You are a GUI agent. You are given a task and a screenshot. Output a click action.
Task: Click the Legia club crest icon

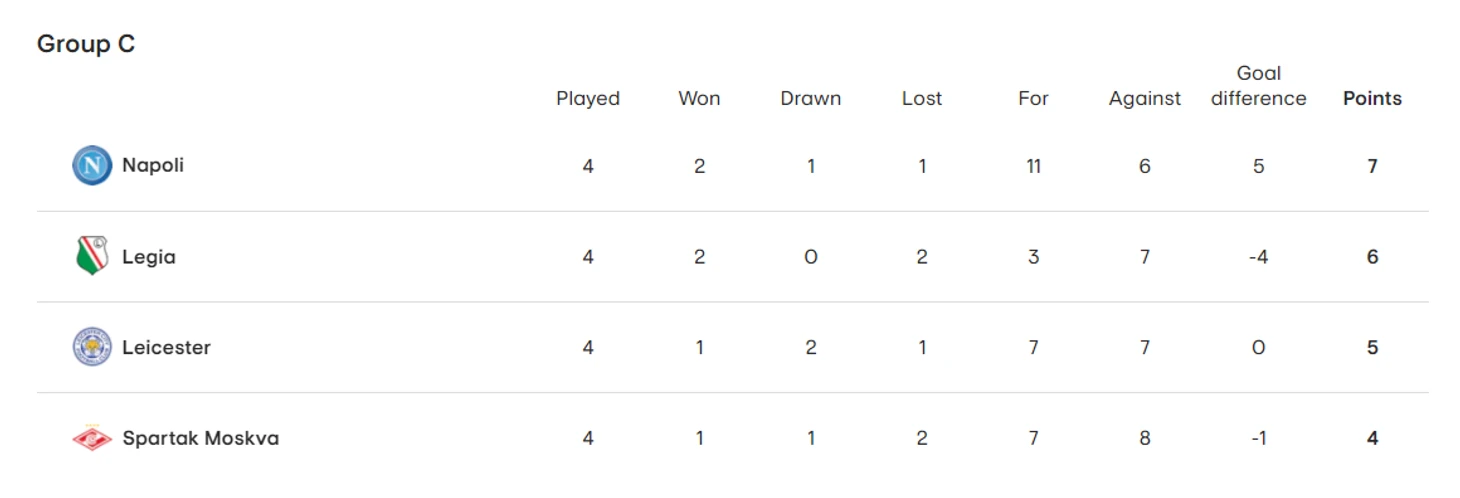92,256
